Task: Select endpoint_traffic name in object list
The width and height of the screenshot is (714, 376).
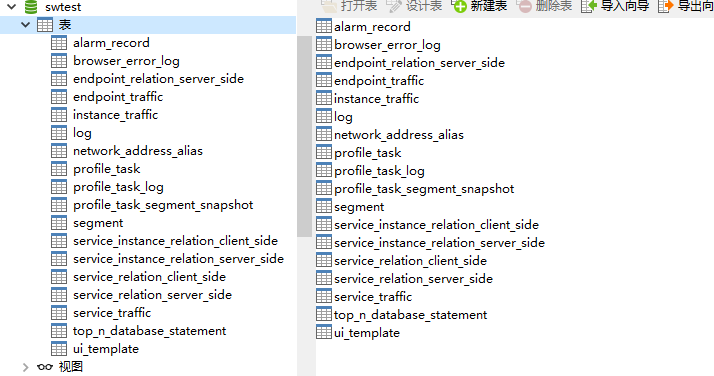Action: tap(379, 81)
